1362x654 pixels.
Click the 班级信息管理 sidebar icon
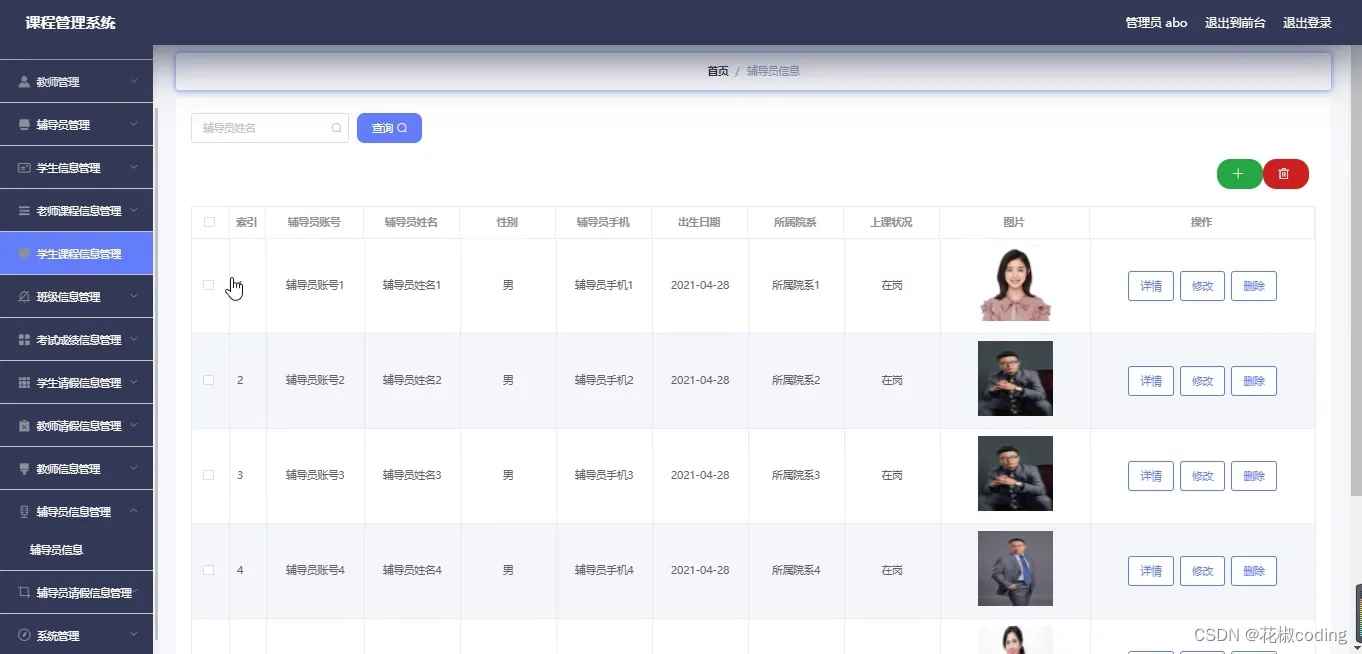(x=24, y=297)
